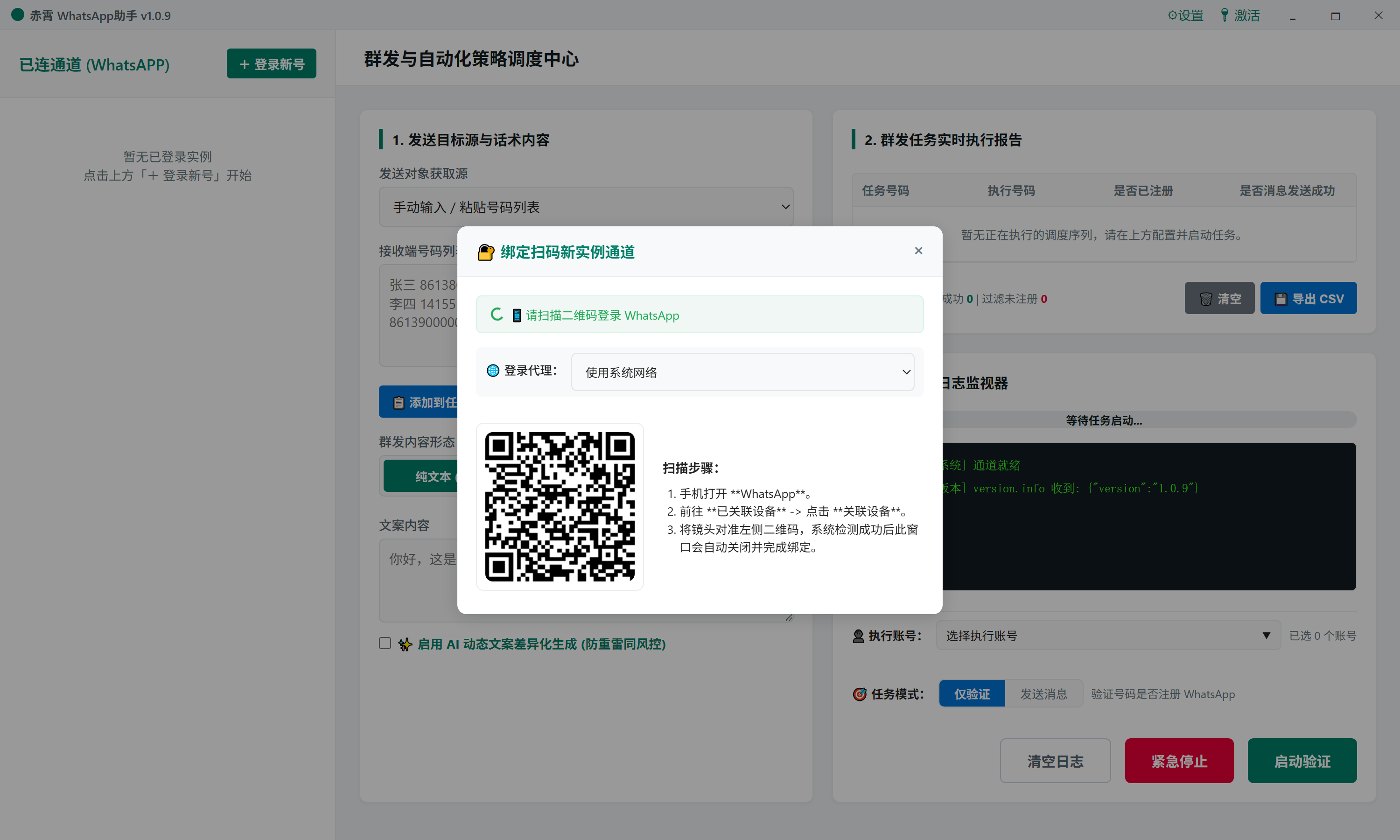Open 激活 activation in title bar
1400x840 pixels.
[x=1240, y=15]
